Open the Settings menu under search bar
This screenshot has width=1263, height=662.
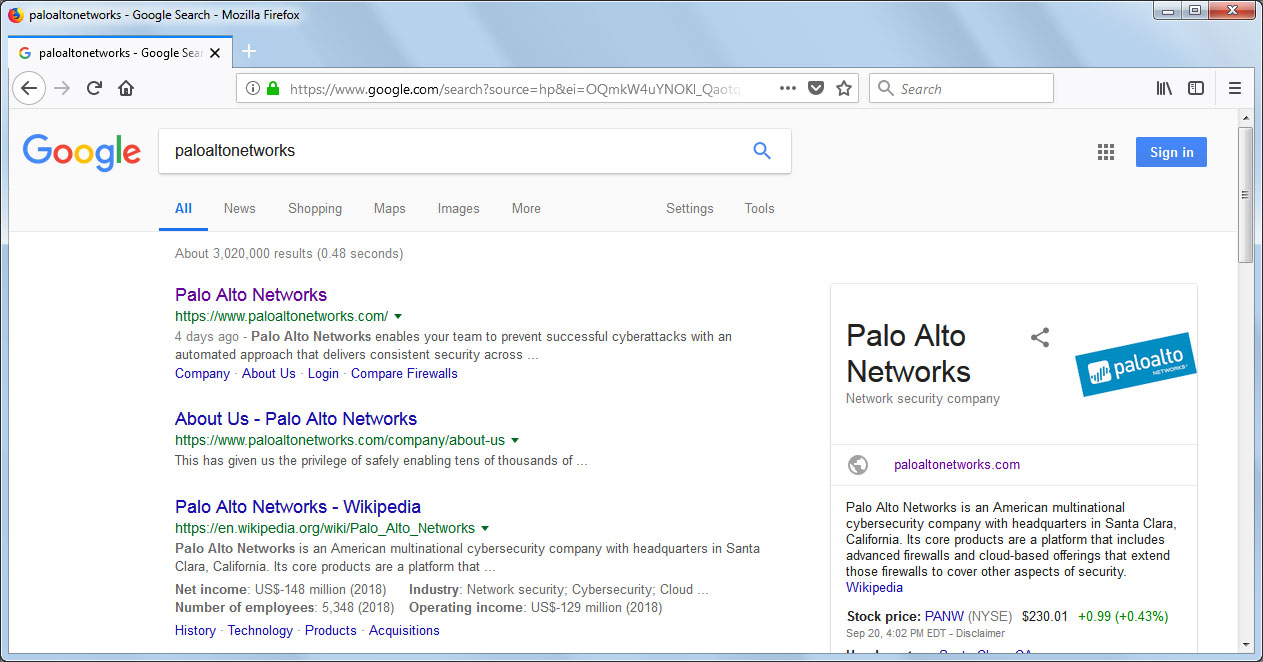click(690, 208)
